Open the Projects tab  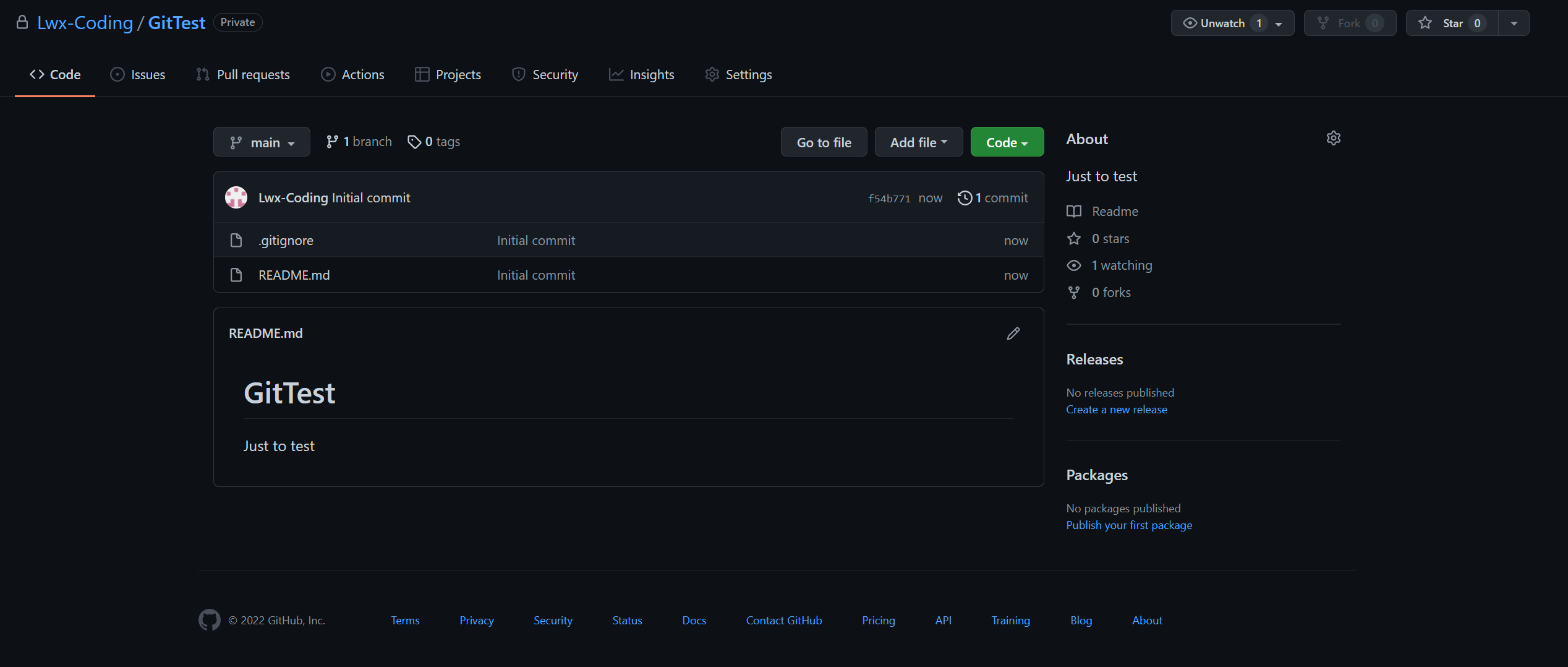point(448,74)
